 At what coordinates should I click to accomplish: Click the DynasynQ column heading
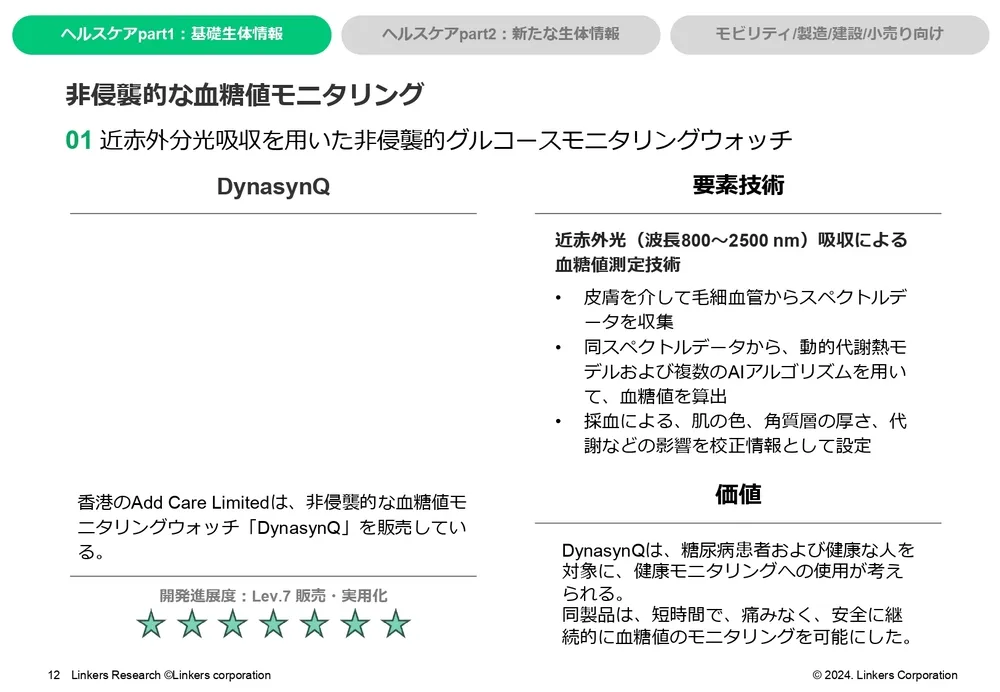tap(273, 187)
